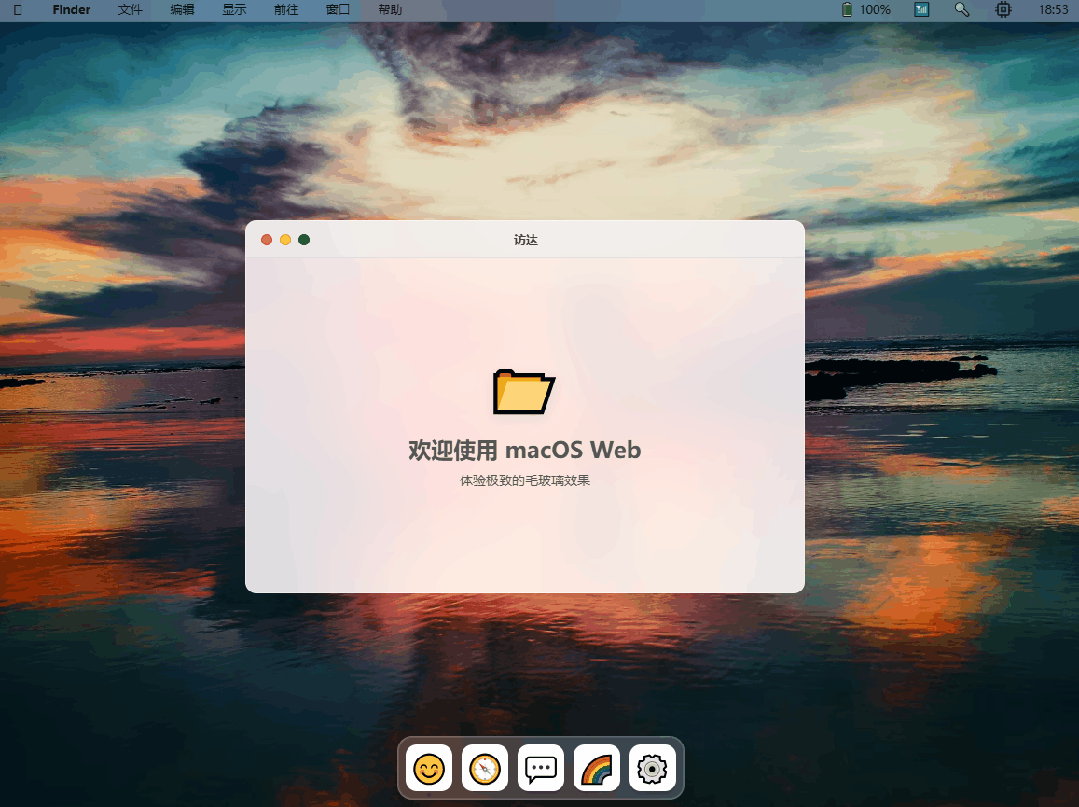Launch the compass Safari icon in dock
The height and width of the screenshot is (807, 1079).
coord(484,768)
